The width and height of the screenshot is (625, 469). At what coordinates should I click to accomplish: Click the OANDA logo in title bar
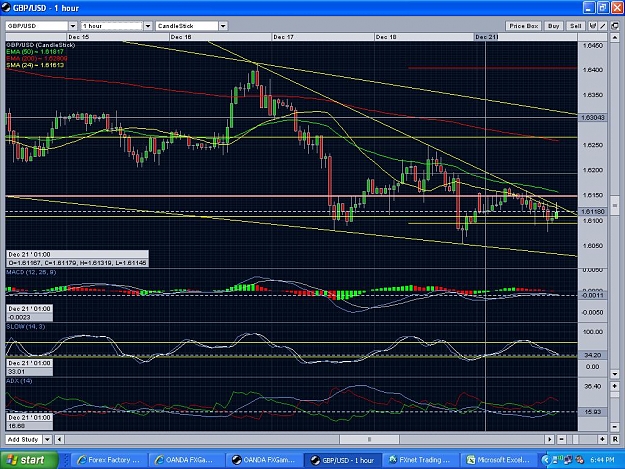[6, 7]
